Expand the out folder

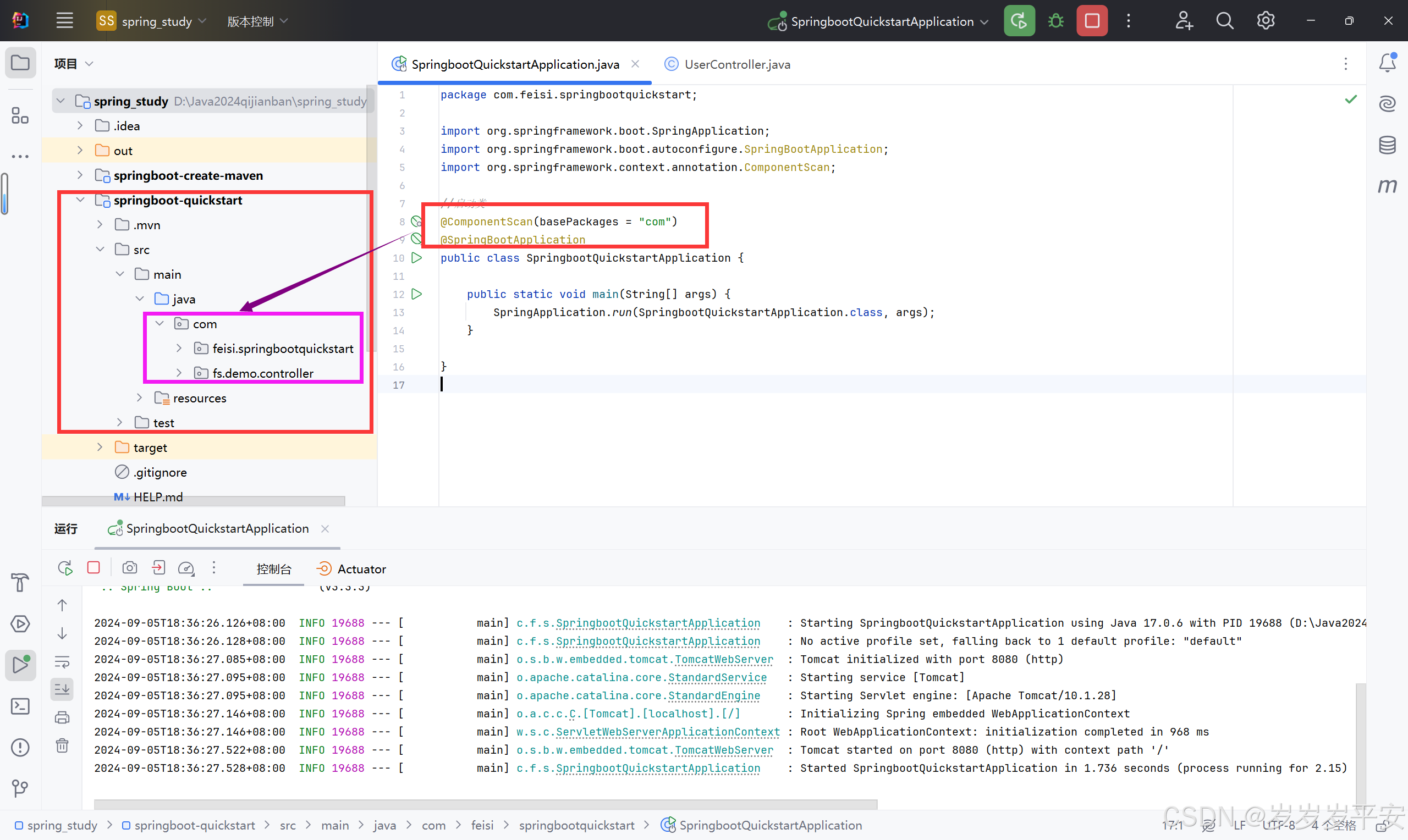coord(80,150)
